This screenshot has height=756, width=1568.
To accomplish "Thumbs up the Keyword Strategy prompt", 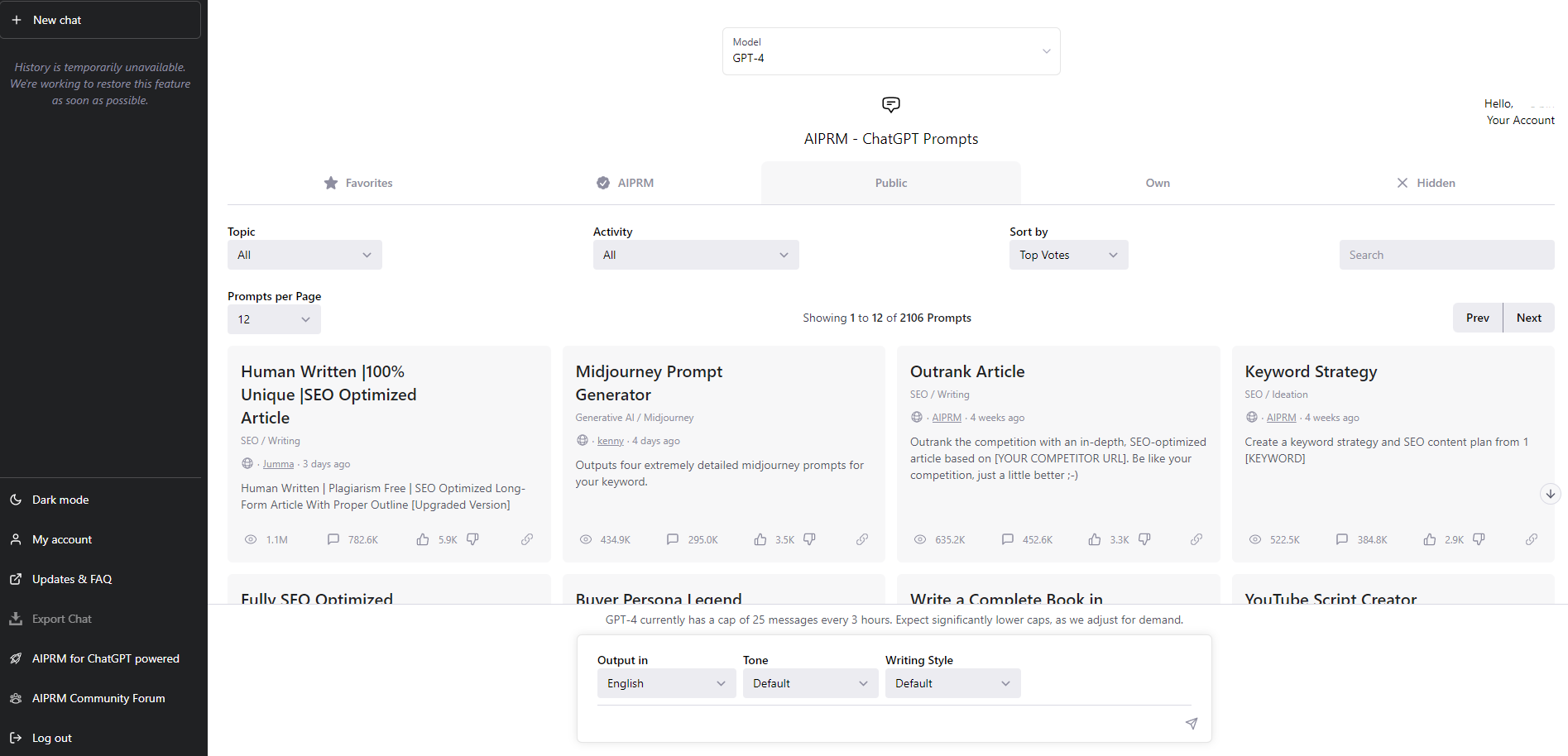I will 1430,539.
